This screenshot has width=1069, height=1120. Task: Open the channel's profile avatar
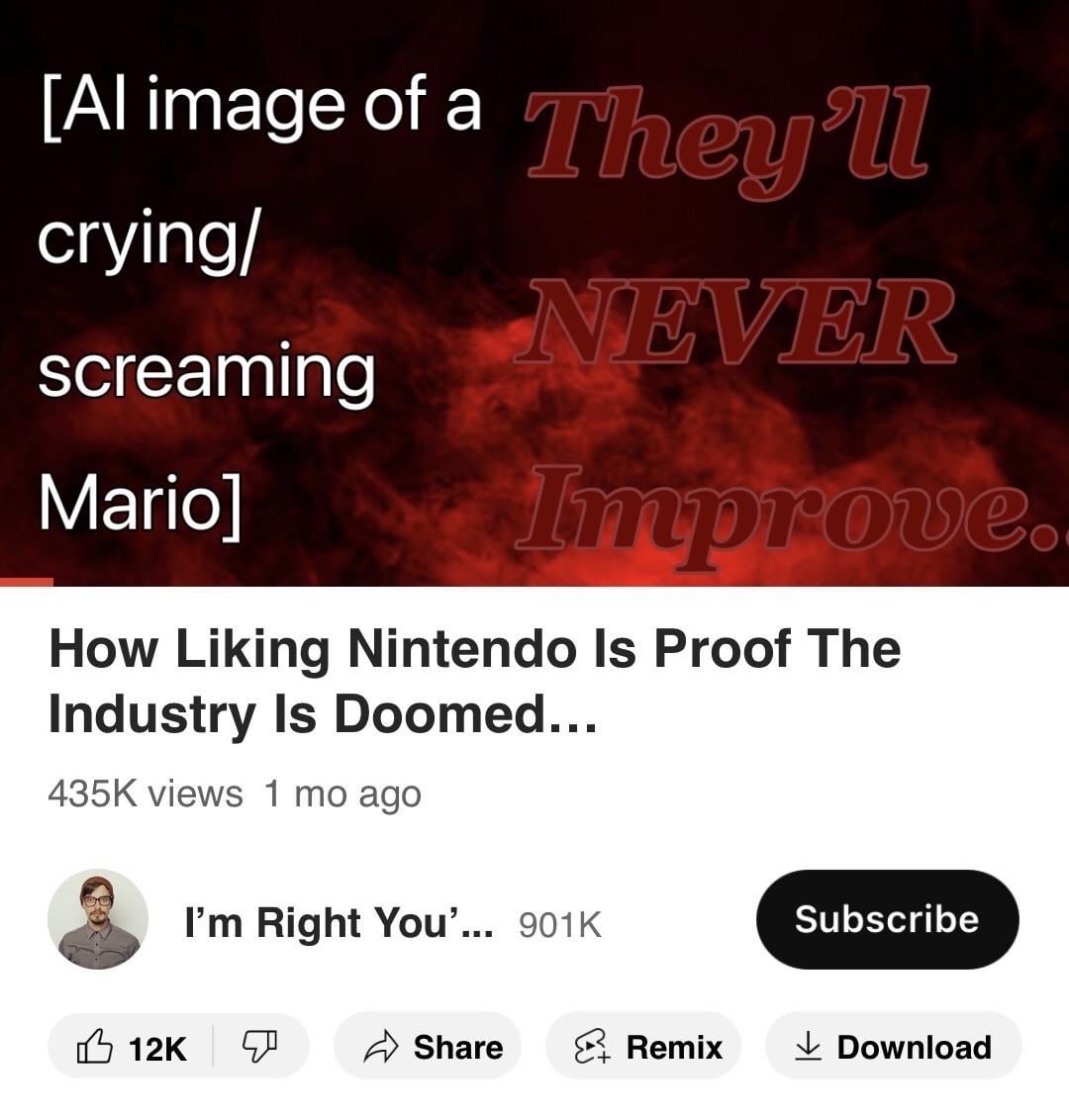pos(98,919)
